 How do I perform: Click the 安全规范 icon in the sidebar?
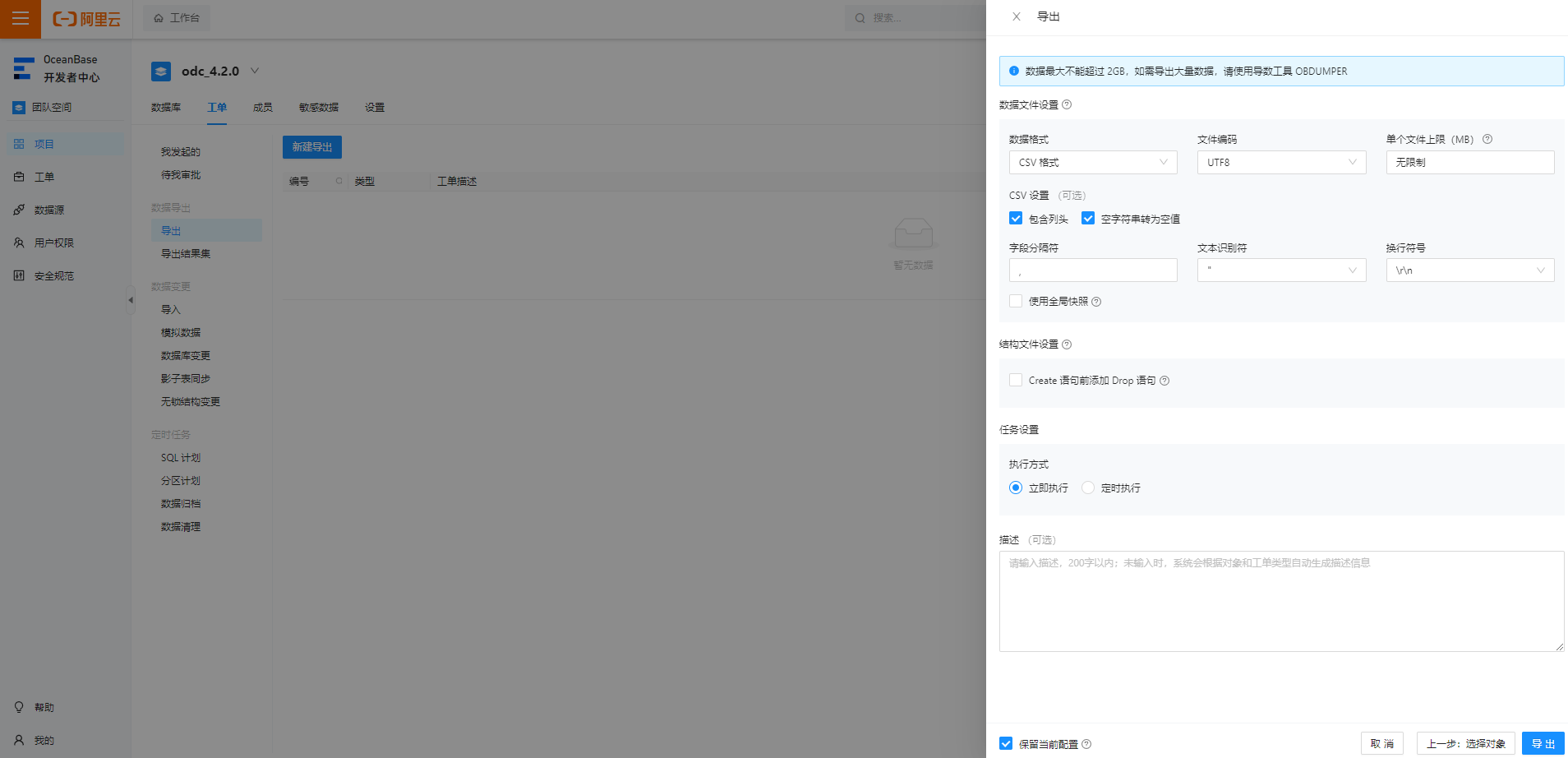click(19, 275)
